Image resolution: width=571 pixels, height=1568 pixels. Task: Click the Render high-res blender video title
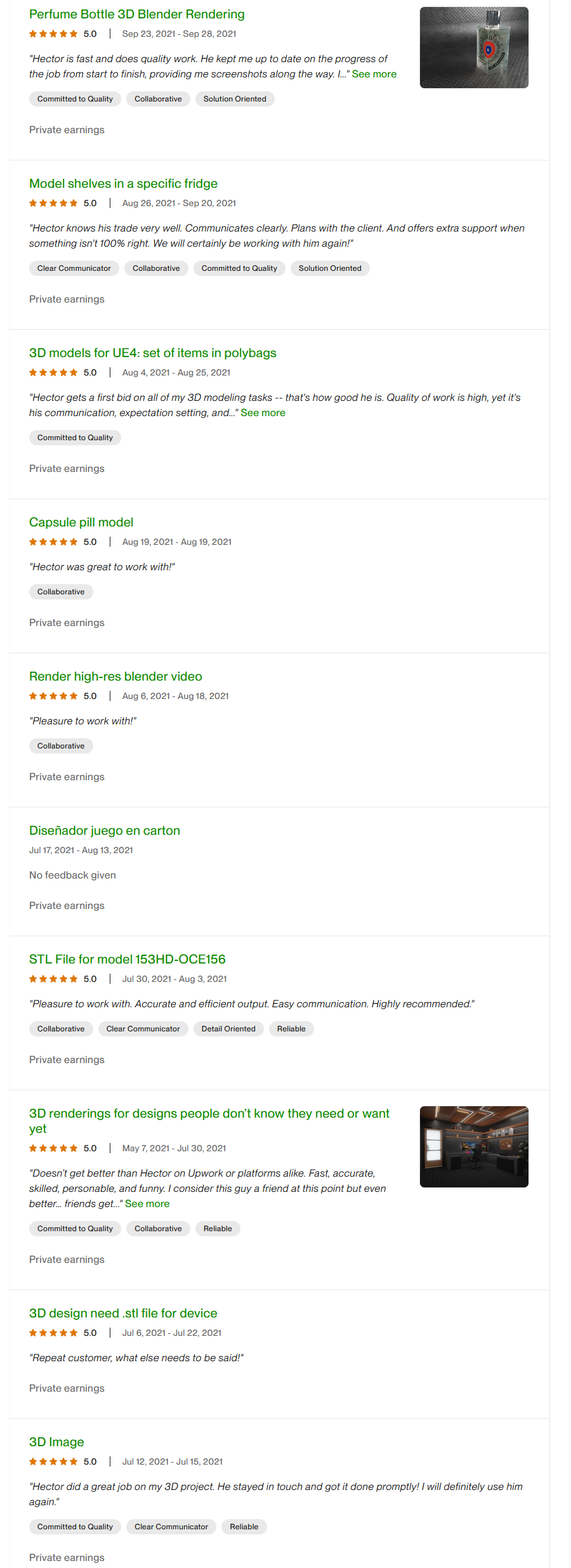[x=115, y=677]
